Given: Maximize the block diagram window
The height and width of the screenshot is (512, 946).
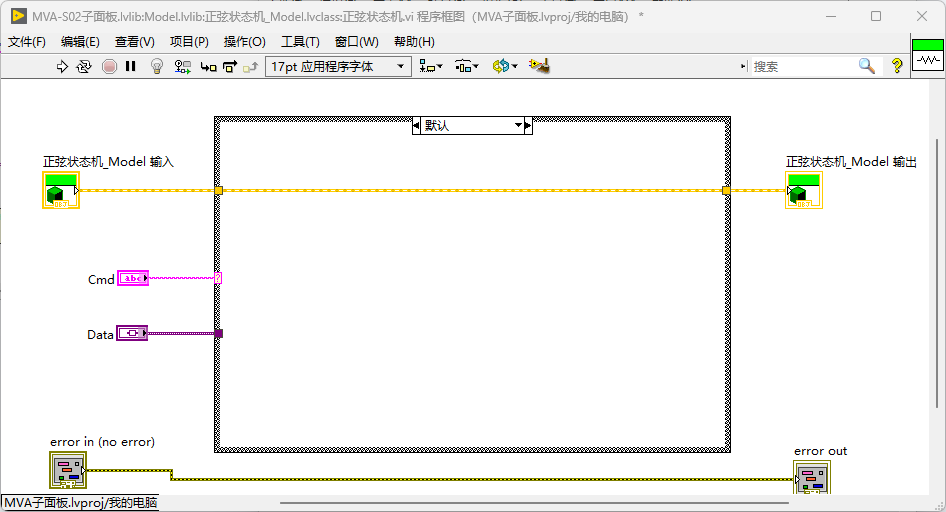Looking at the screenshot, I should tap(876, 16).
